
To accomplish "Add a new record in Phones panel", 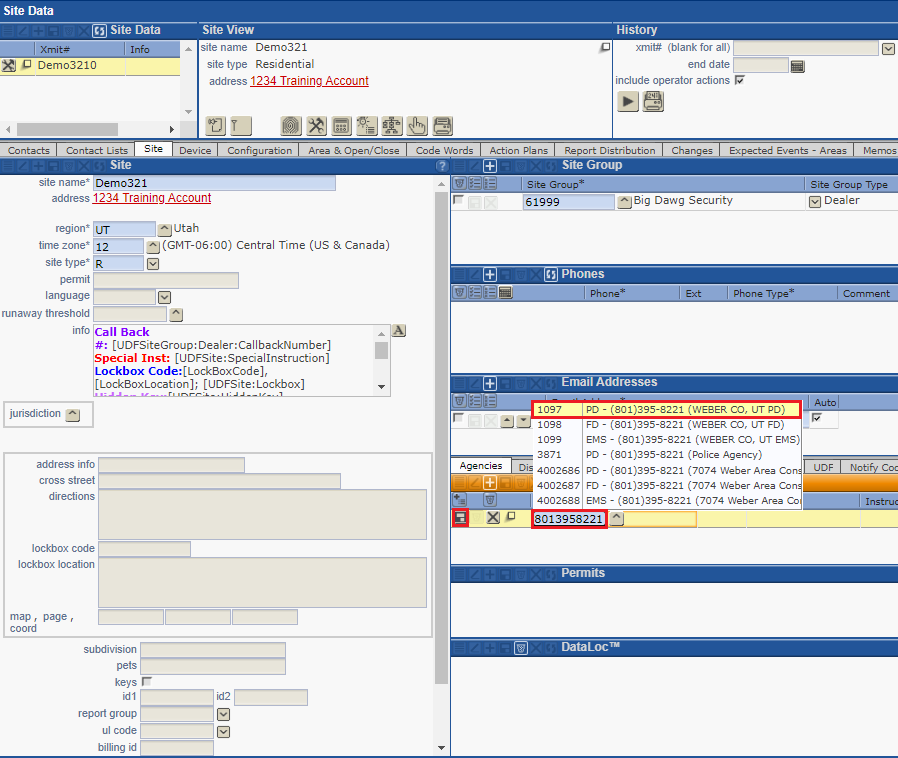I will [490, 274].
